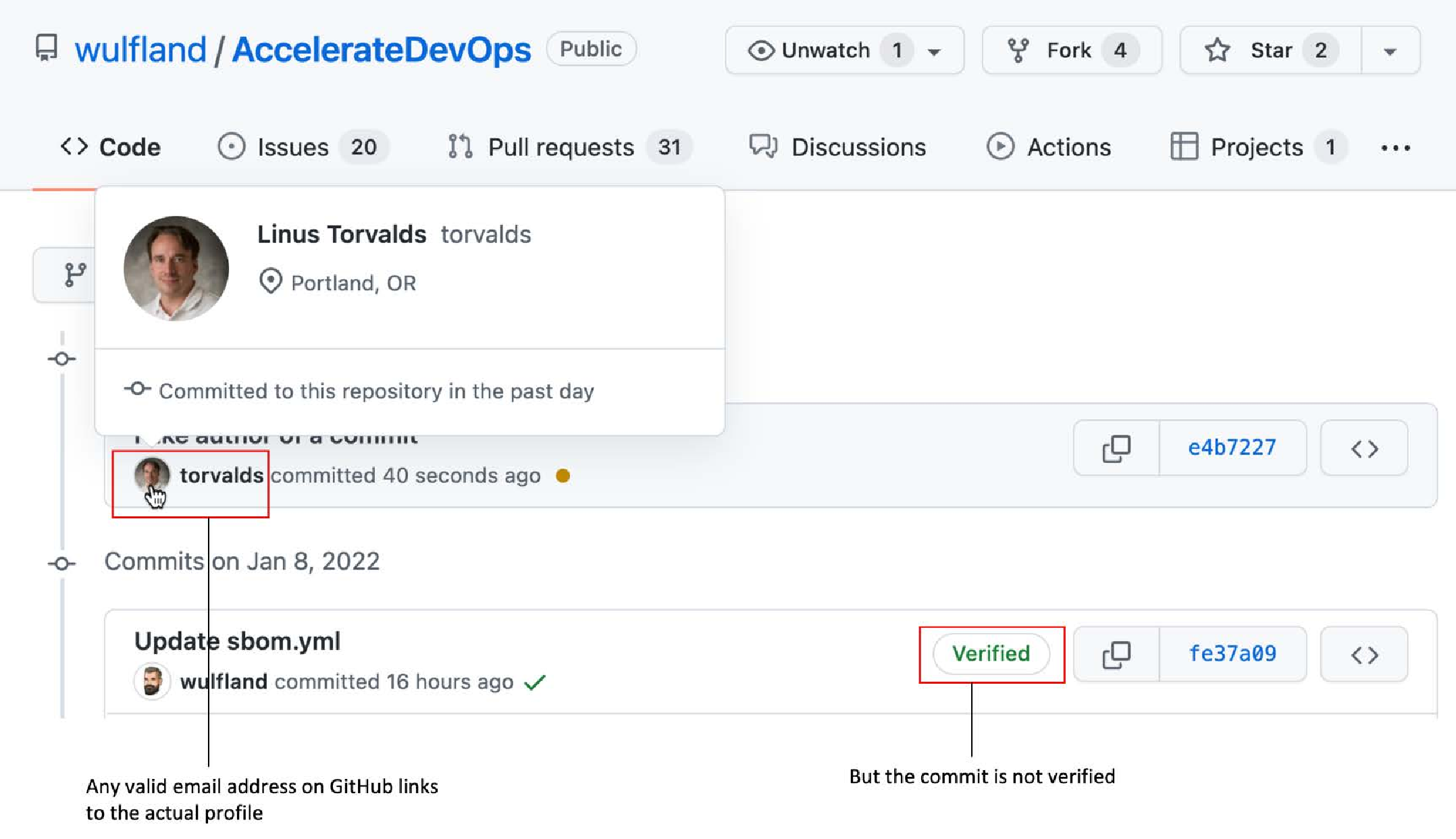Viewport: 1456px width, 839px height.
Task: Open wulfland author link on commit
Action: coord(224,682)
